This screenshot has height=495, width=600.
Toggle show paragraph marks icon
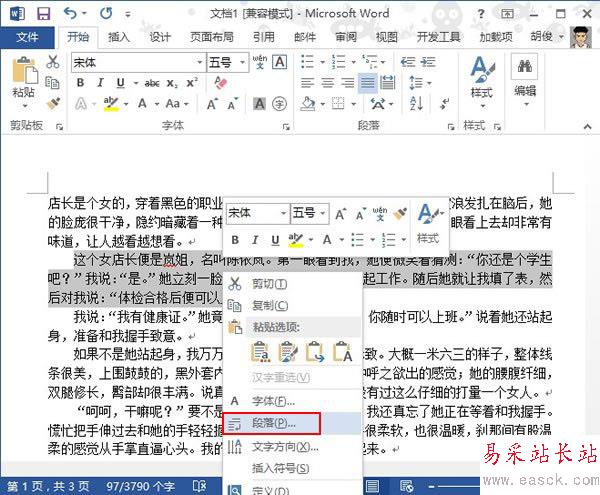[x=445, y=103]
